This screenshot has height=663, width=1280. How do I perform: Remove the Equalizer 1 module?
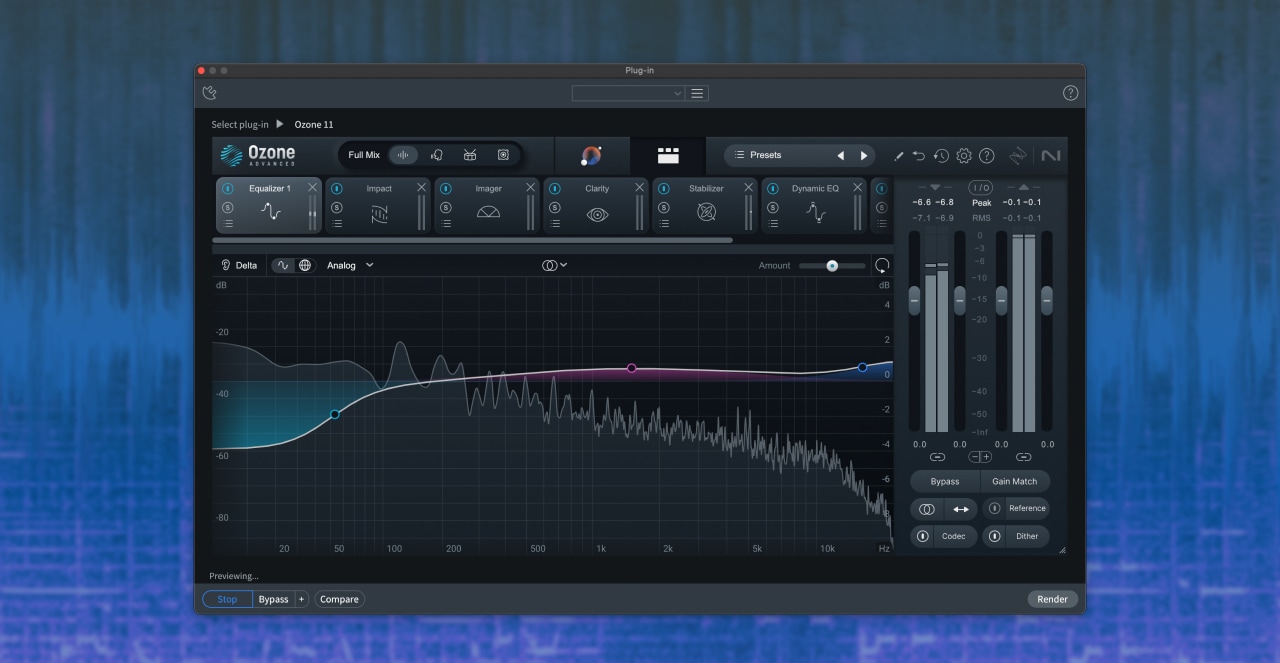313,188
